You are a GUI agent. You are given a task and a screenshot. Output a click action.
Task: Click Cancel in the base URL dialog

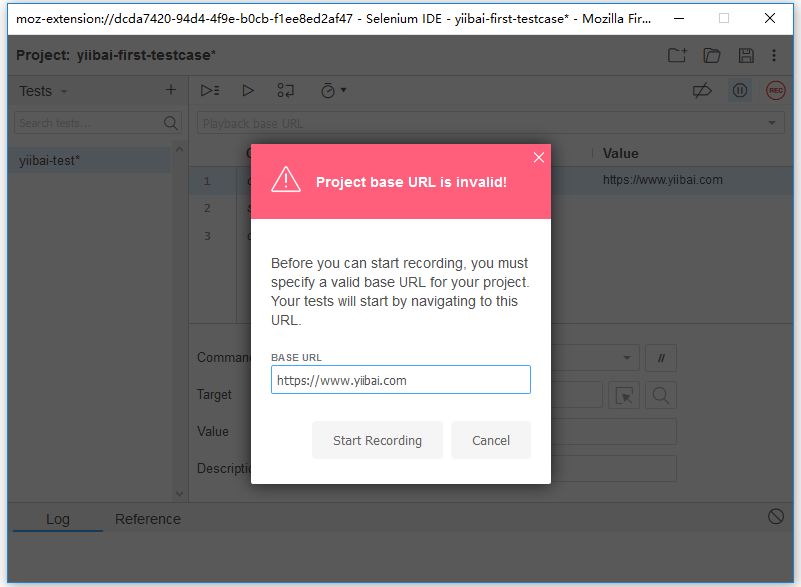click(491, 440)
